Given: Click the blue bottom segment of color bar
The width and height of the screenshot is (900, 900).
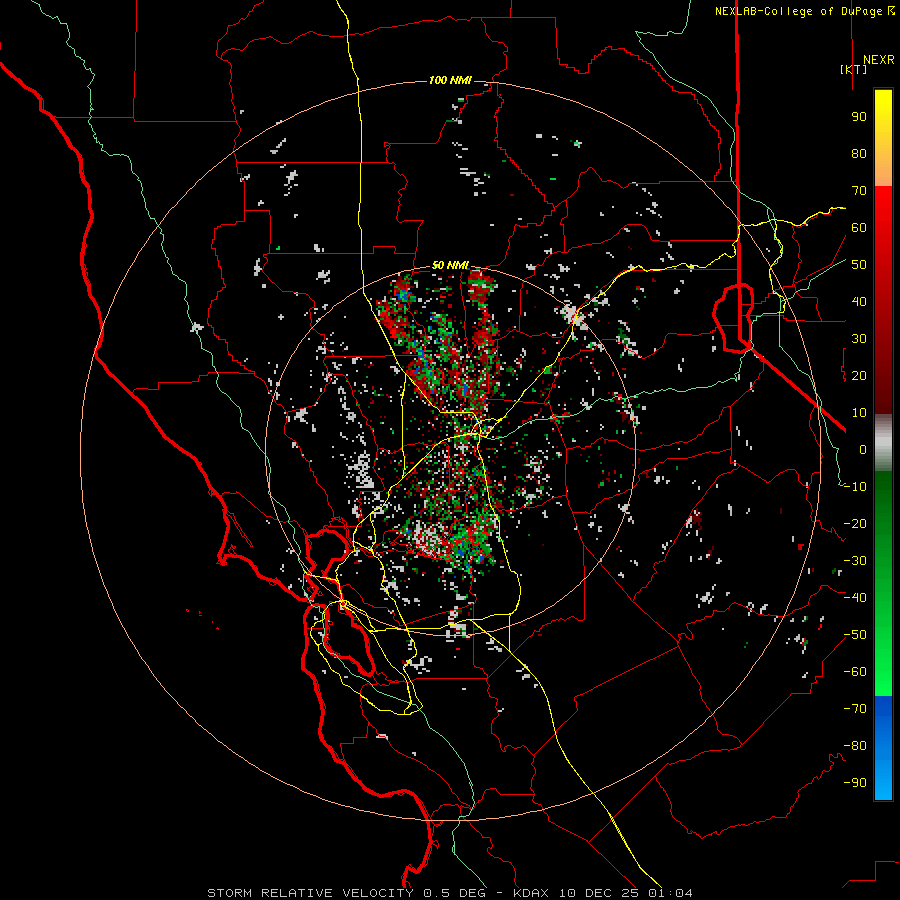Looking at the screenshot, I should click(x=883, y=748).
